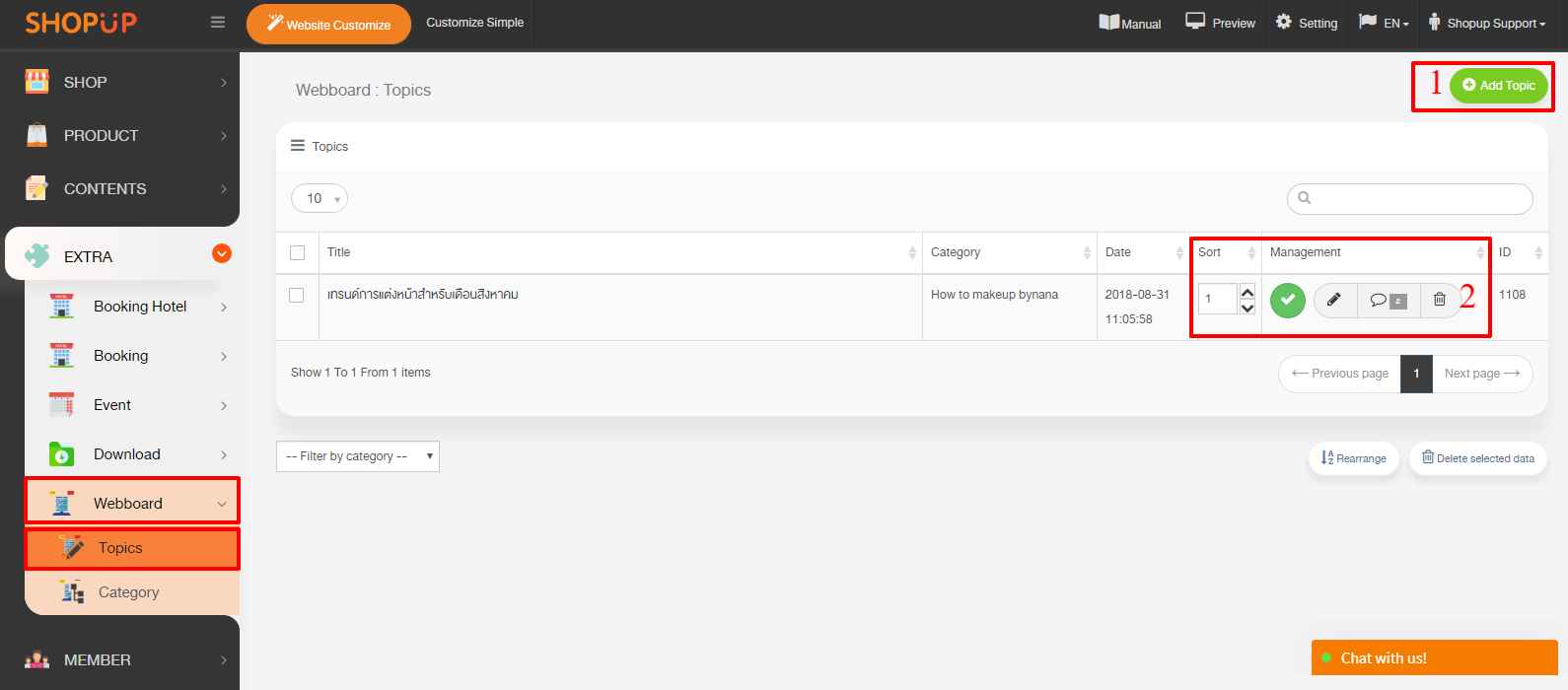
Task: Click the Category hierarchy icon
Action: pyautogui.click(x=72, y=591)
